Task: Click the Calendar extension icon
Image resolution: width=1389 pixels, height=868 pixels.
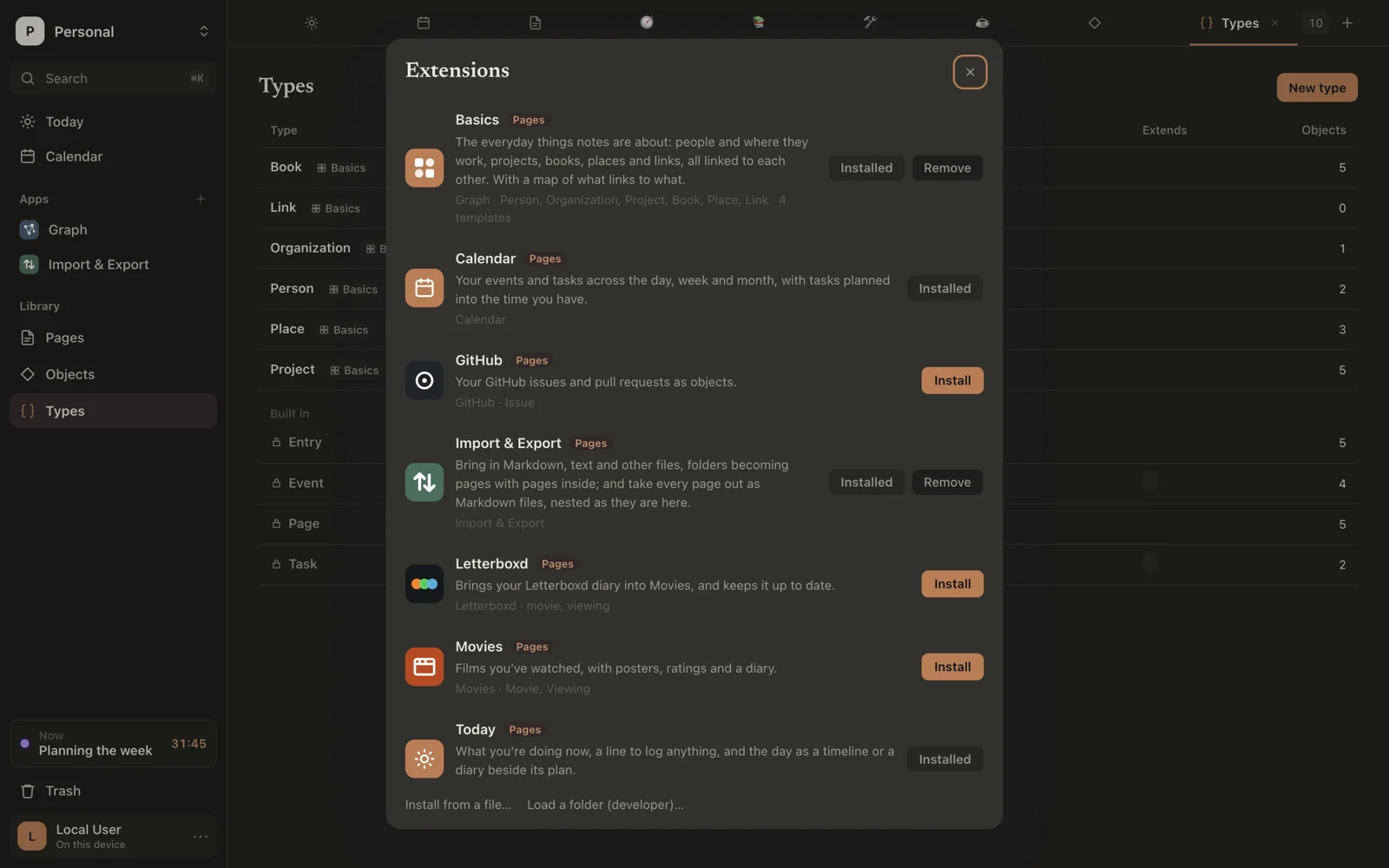Action: 425,288
